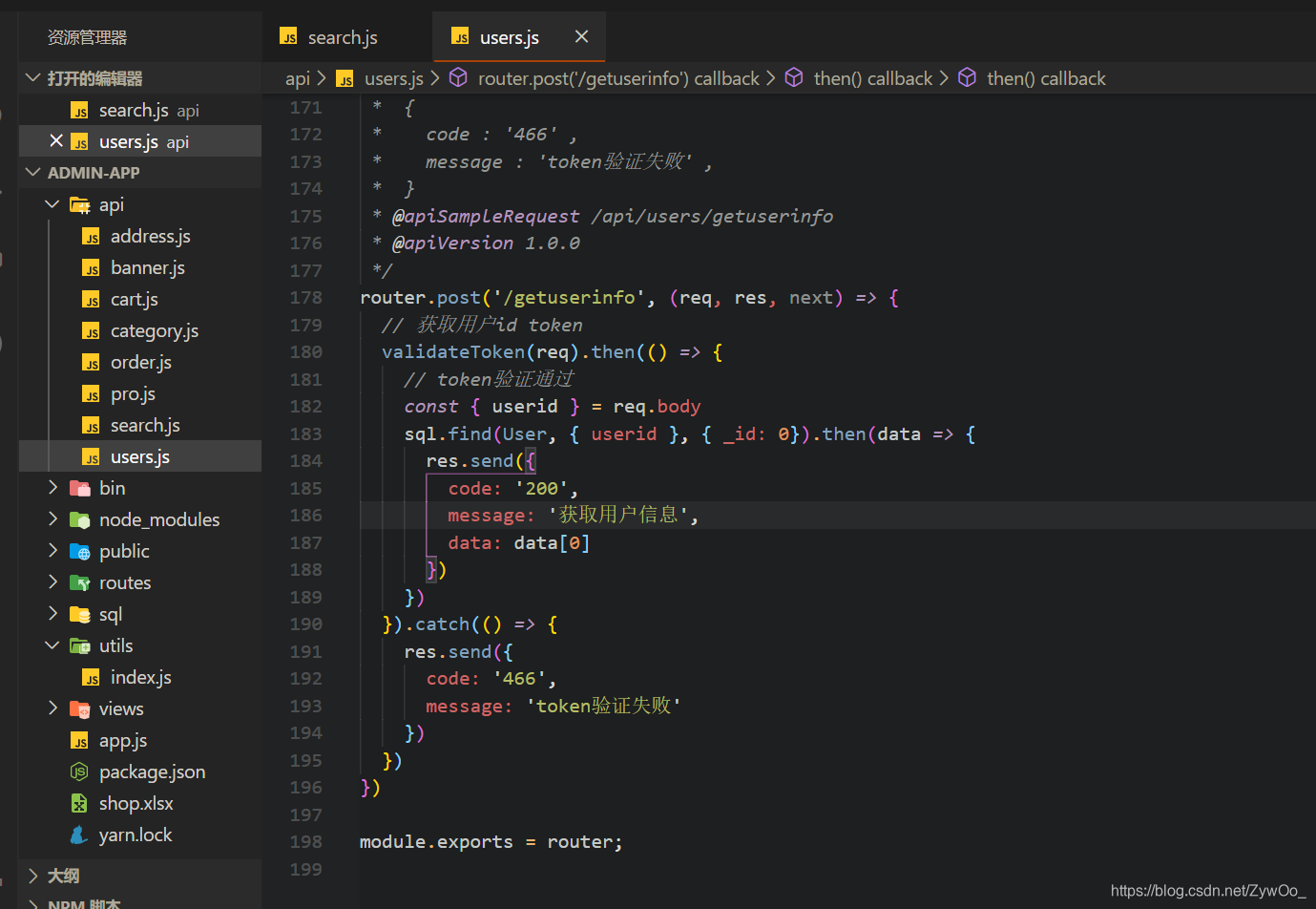Click the JS icon beside search.js in open editors
The image size is (1316, 909).
click(79, 111)
